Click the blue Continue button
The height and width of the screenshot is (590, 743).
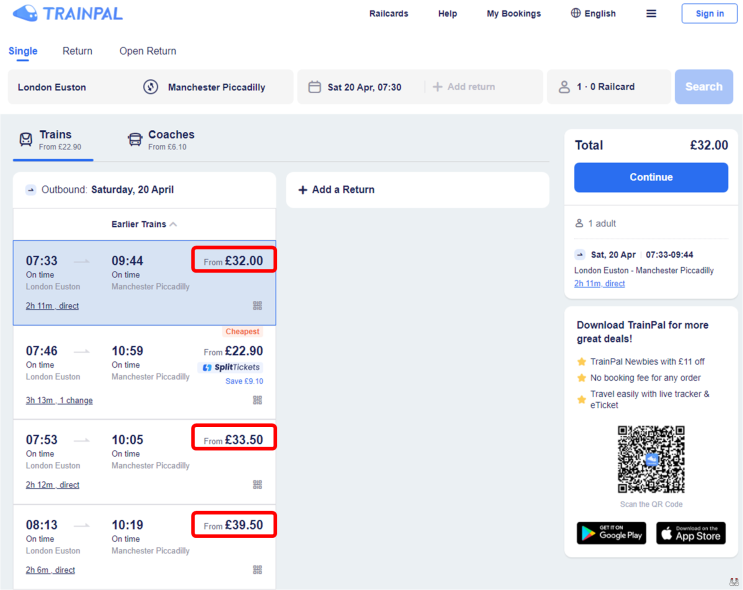pos(651,177)
